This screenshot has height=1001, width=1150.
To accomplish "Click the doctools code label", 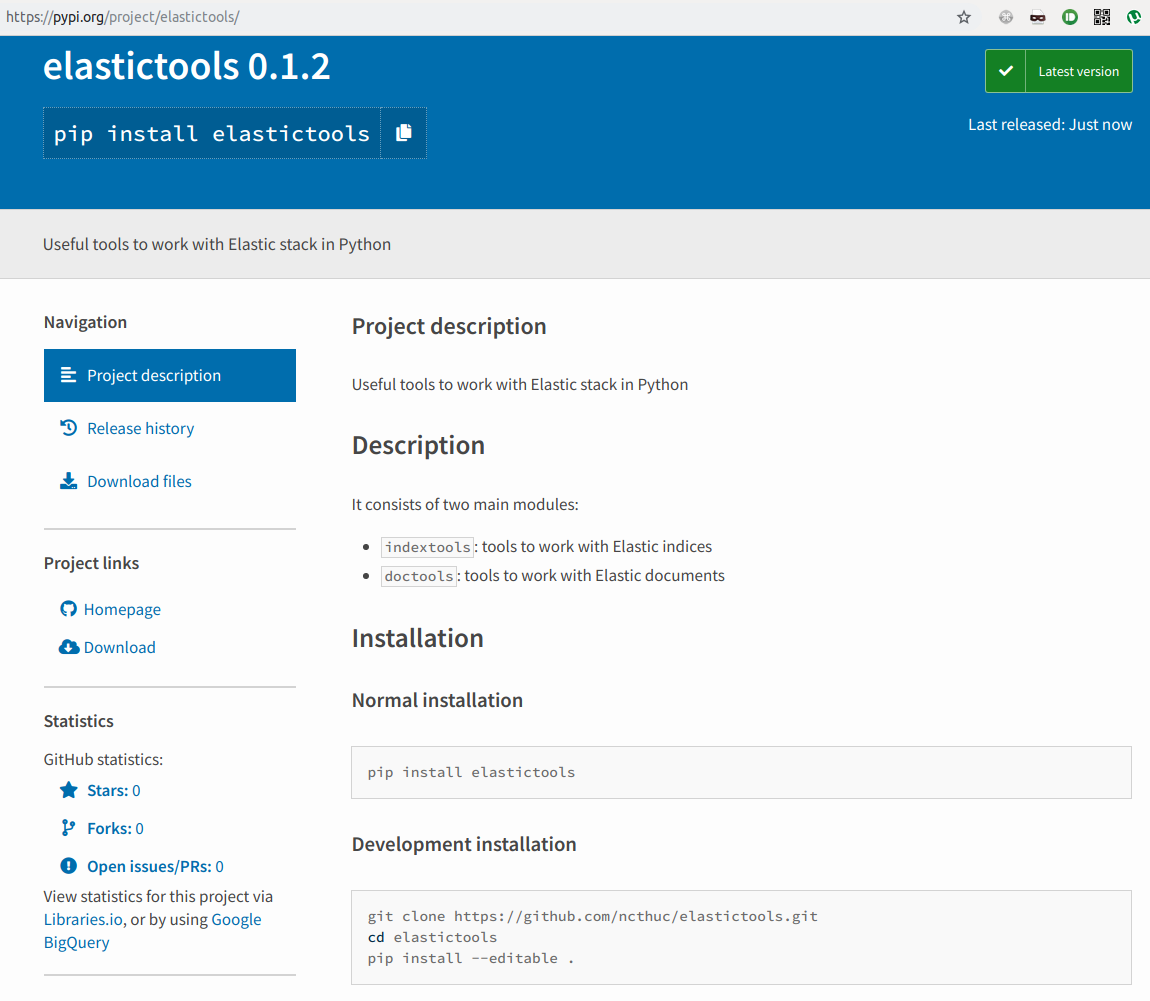I will [420, 576].
